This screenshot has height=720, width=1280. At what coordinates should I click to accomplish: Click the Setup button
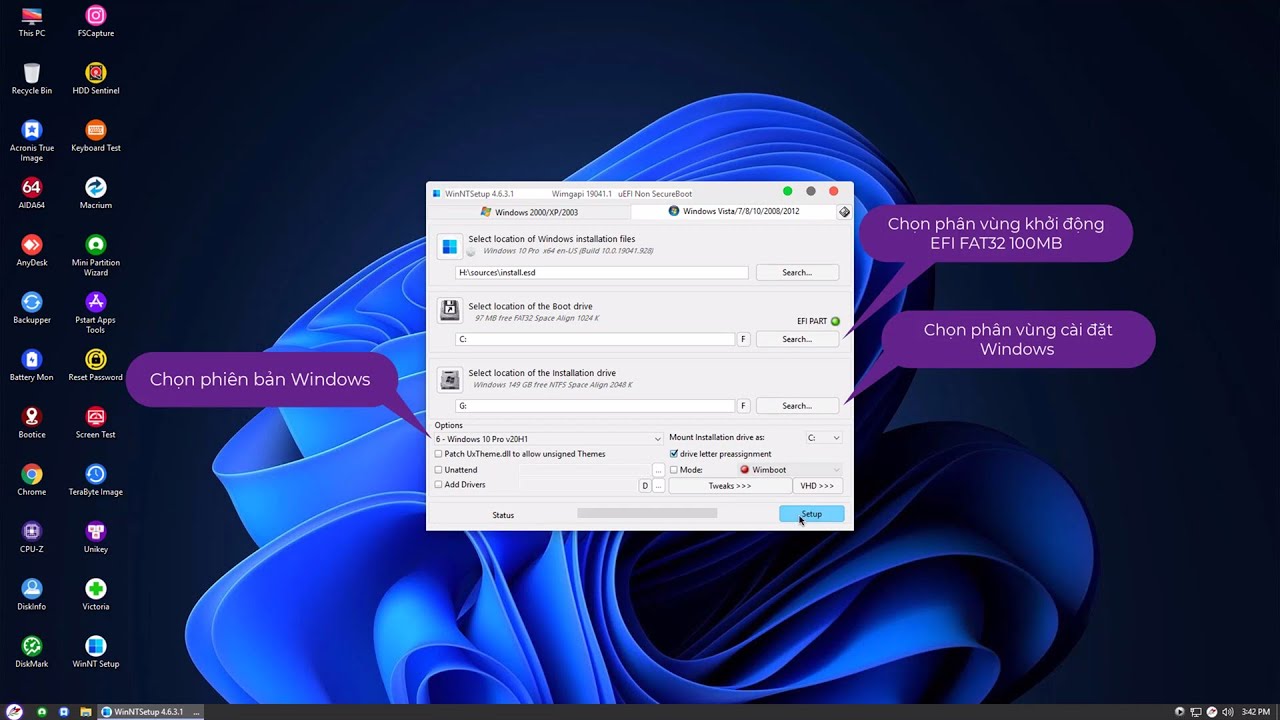click(812, 514)
